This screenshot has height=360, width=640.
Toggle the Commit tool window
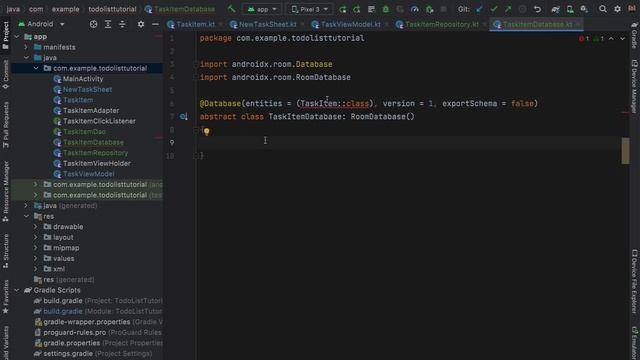click(5, 74)
